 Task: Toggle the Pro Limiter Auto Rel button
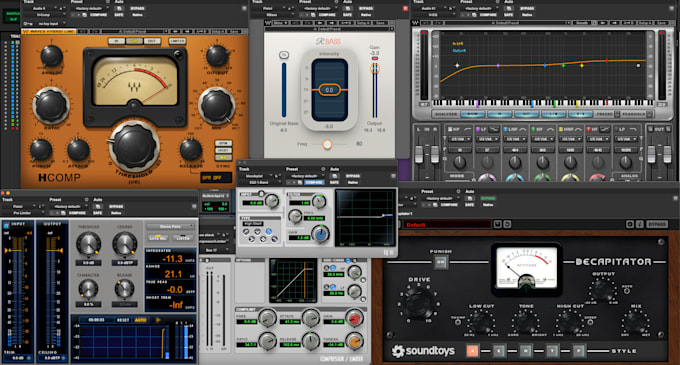[157, 238]
